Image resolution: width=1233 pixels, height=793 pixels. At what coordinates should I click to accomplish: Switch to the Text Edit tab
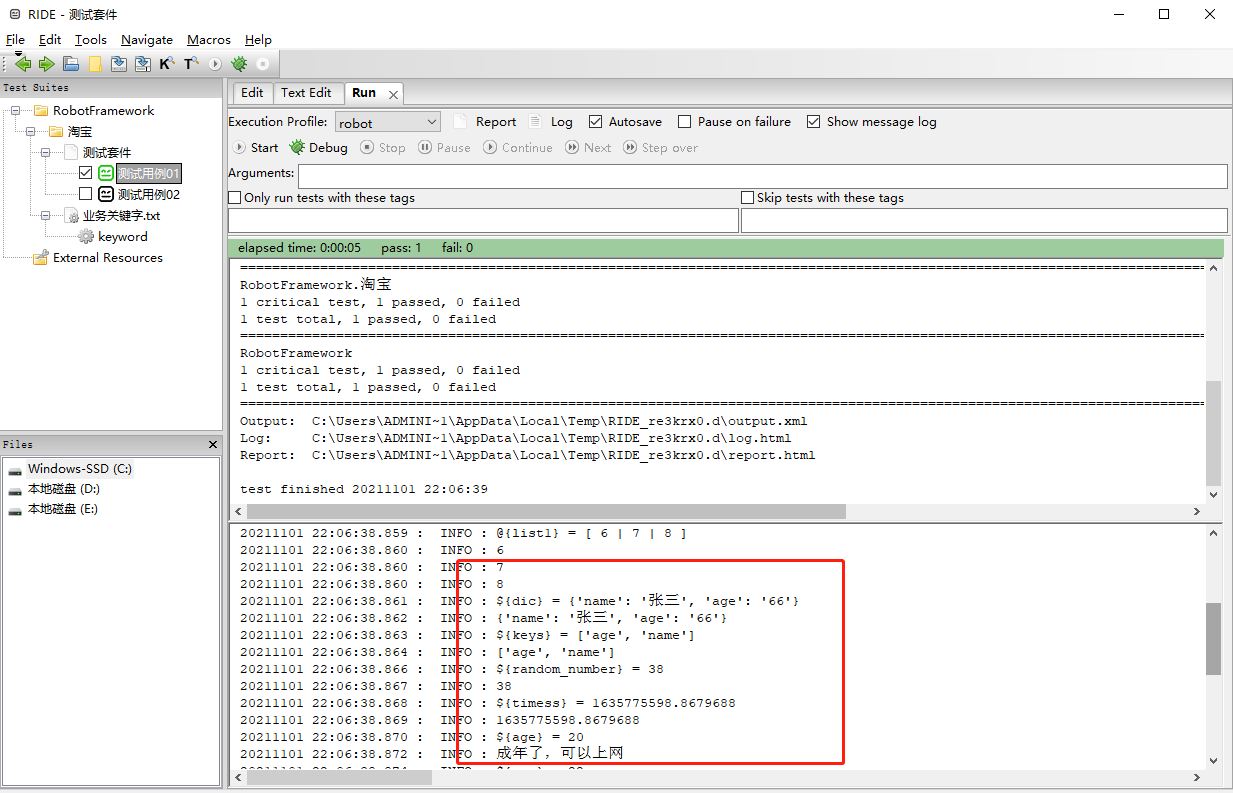pos(306,93)
